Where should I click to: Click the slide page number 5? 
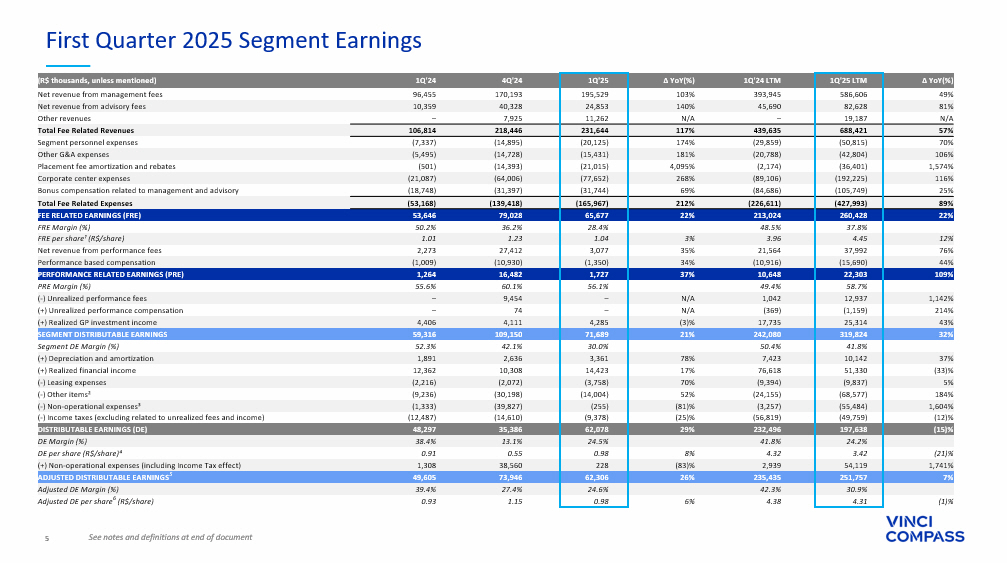pyautogui.click(x=47, y=538)
